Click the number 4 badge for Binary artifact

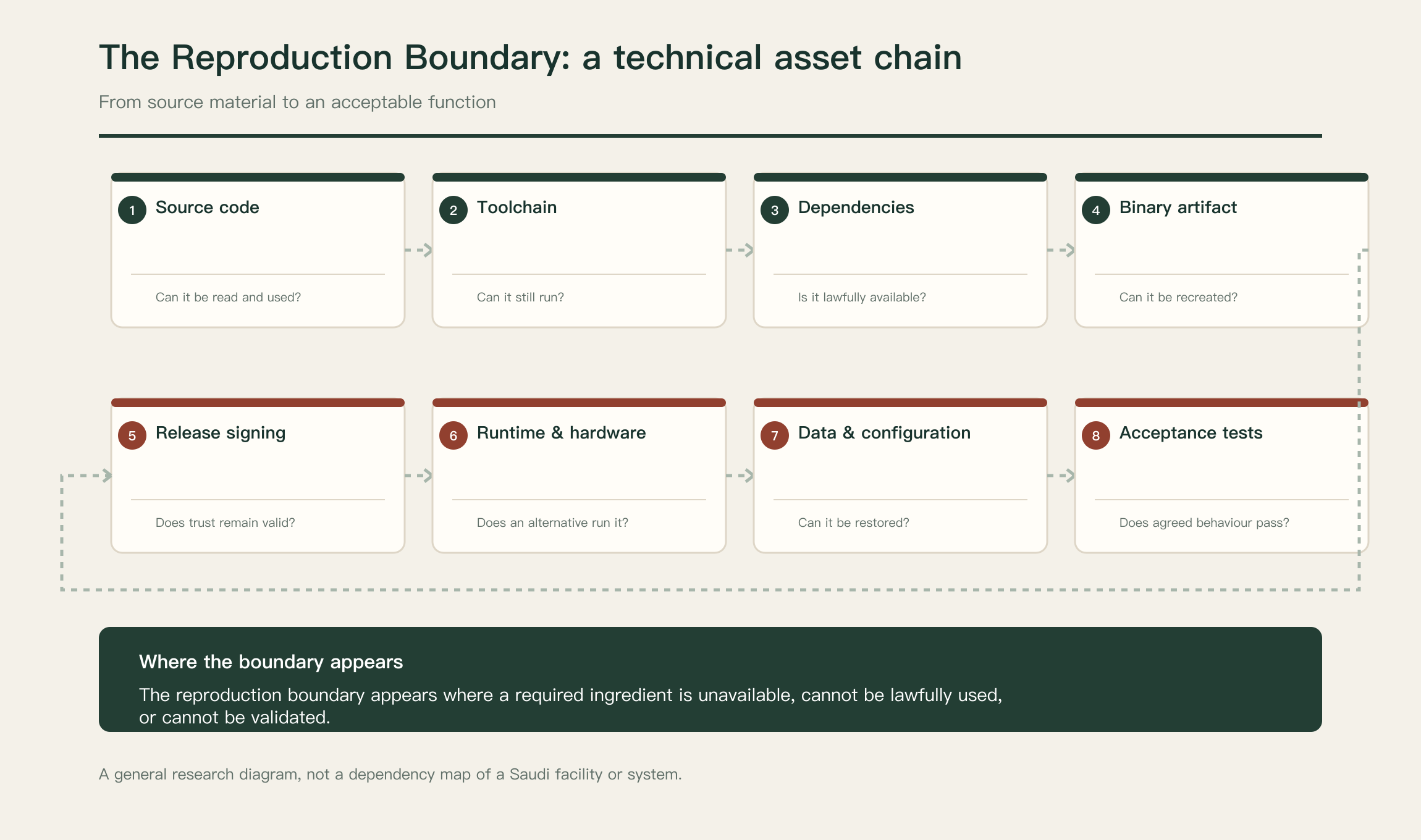tap(1096, 210)
